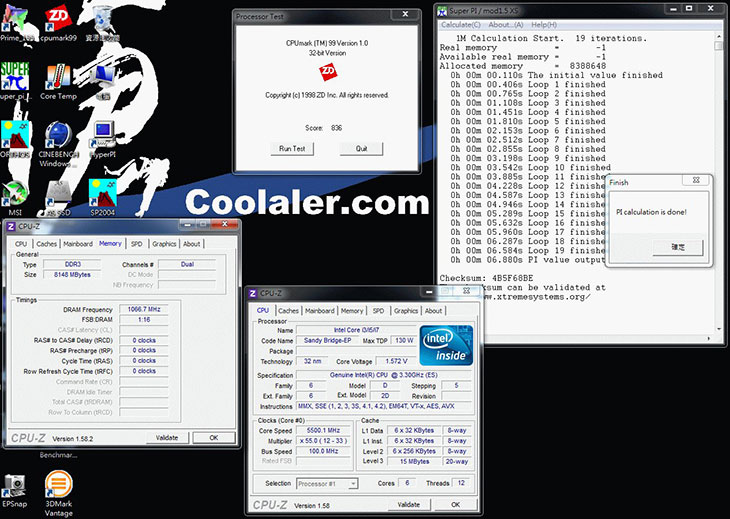Open the Prime95 desktop icon
The image size is (730, 519).
point(15,21)
